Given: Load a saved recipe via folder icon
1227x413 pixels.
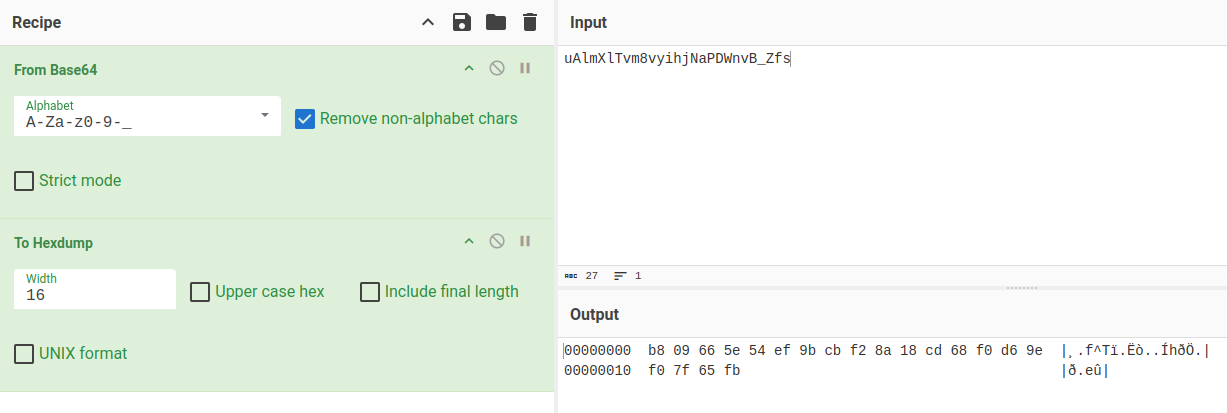Looking at the screenshot, I should (x=496, y=22).
